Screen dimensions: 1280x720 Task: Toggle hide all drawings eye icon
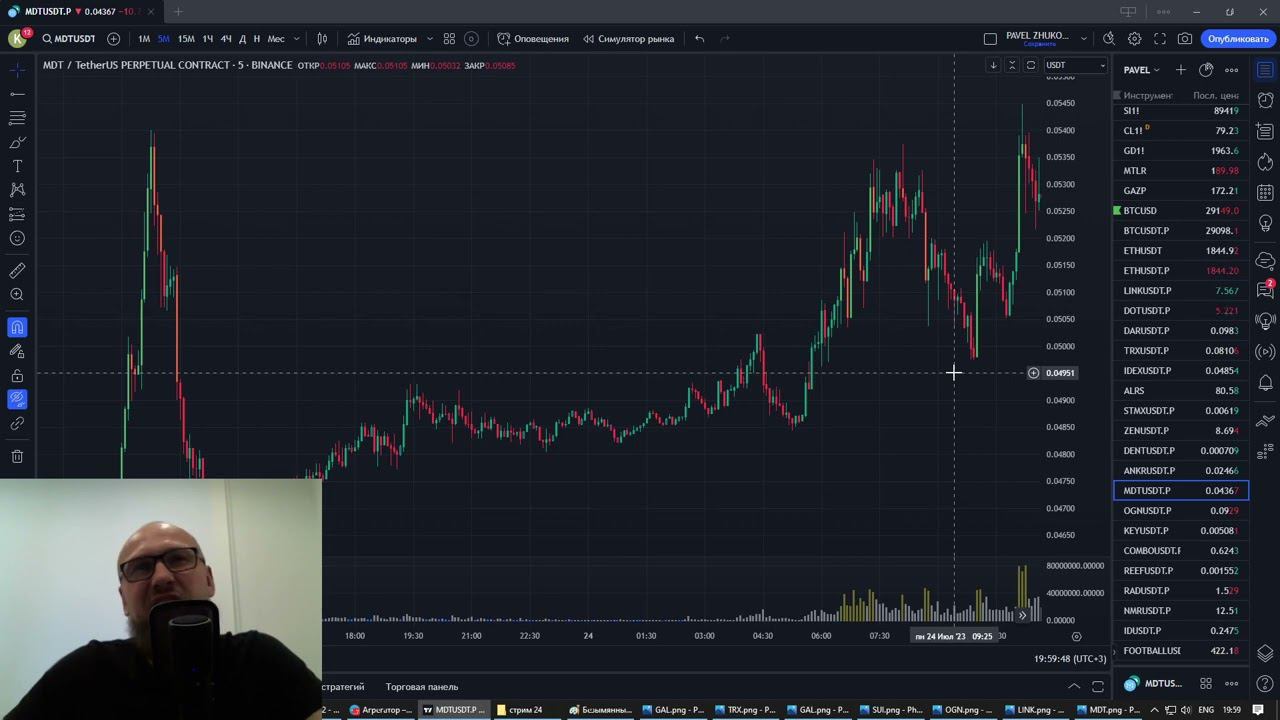coord(17,399)
